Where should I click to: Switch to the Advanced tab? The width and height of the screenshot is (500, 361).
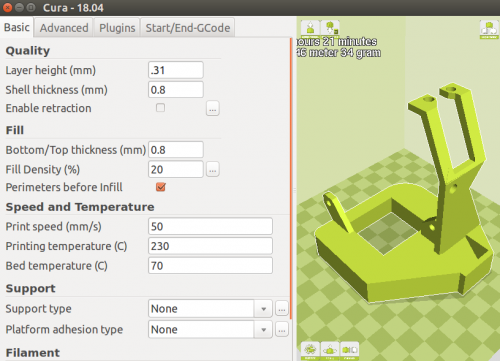64,28
